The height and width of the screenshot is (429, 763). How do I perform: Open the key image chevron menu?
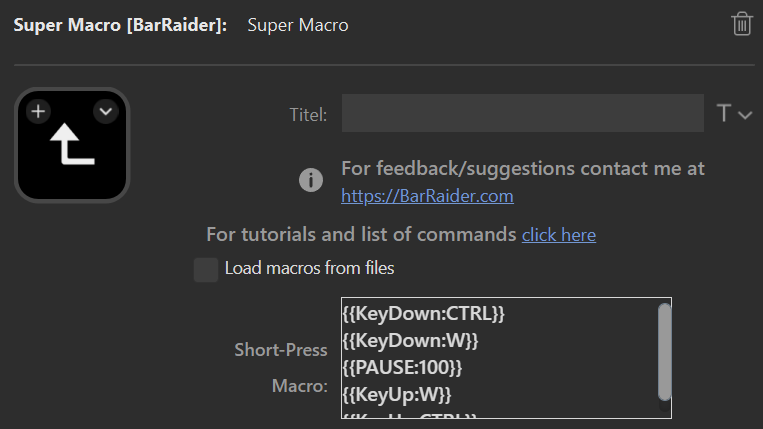tap(106, 111)
